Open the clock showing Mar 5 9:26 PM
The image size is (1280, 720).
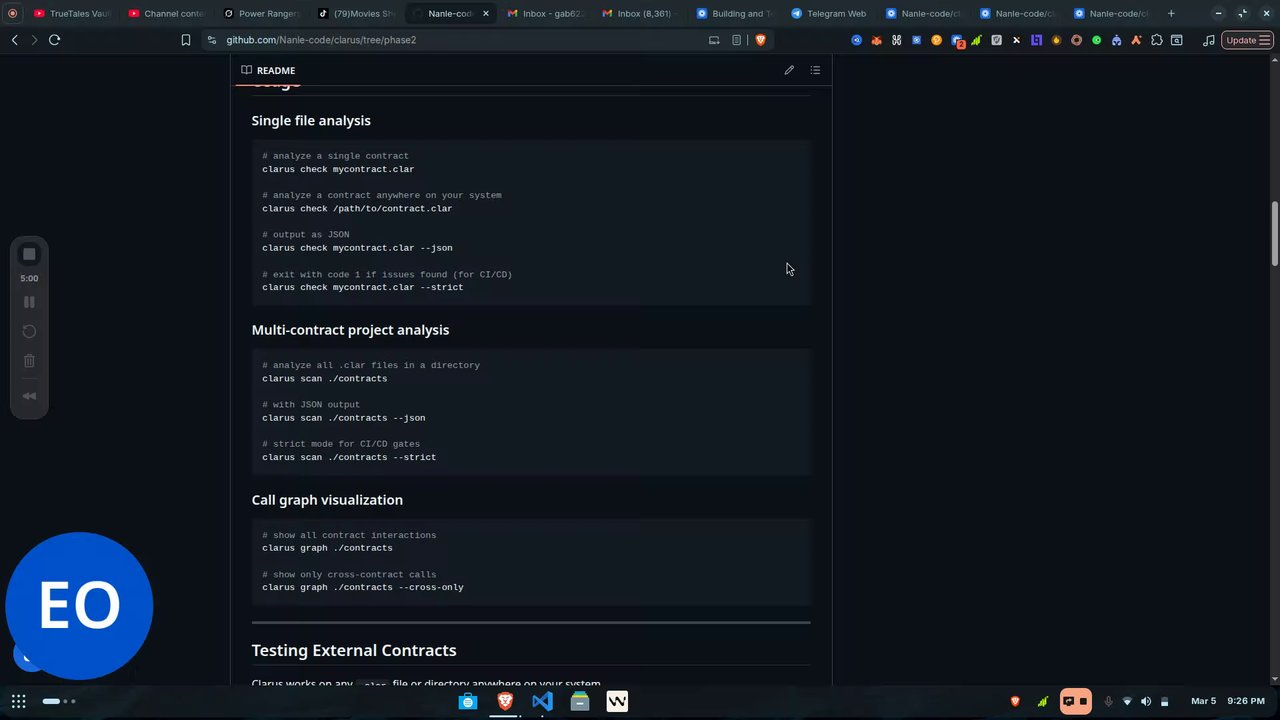pos(1228,701)
